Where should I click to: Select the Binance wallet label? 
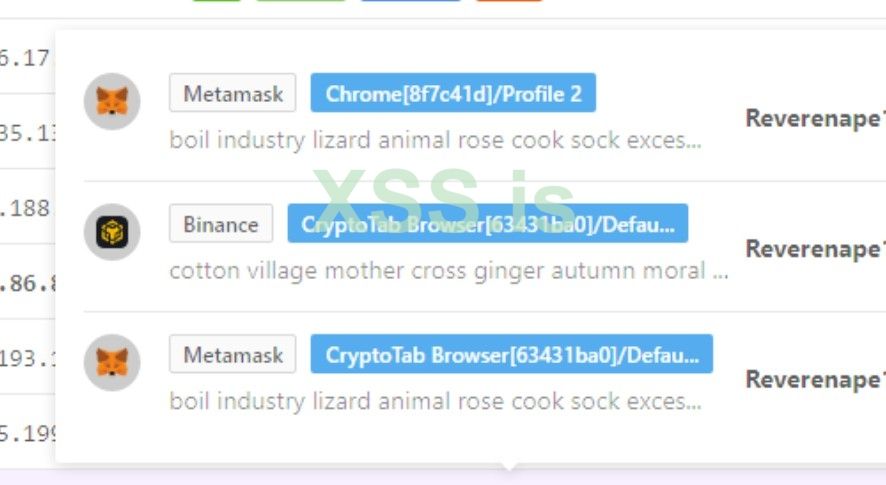[x=220, y=224]
